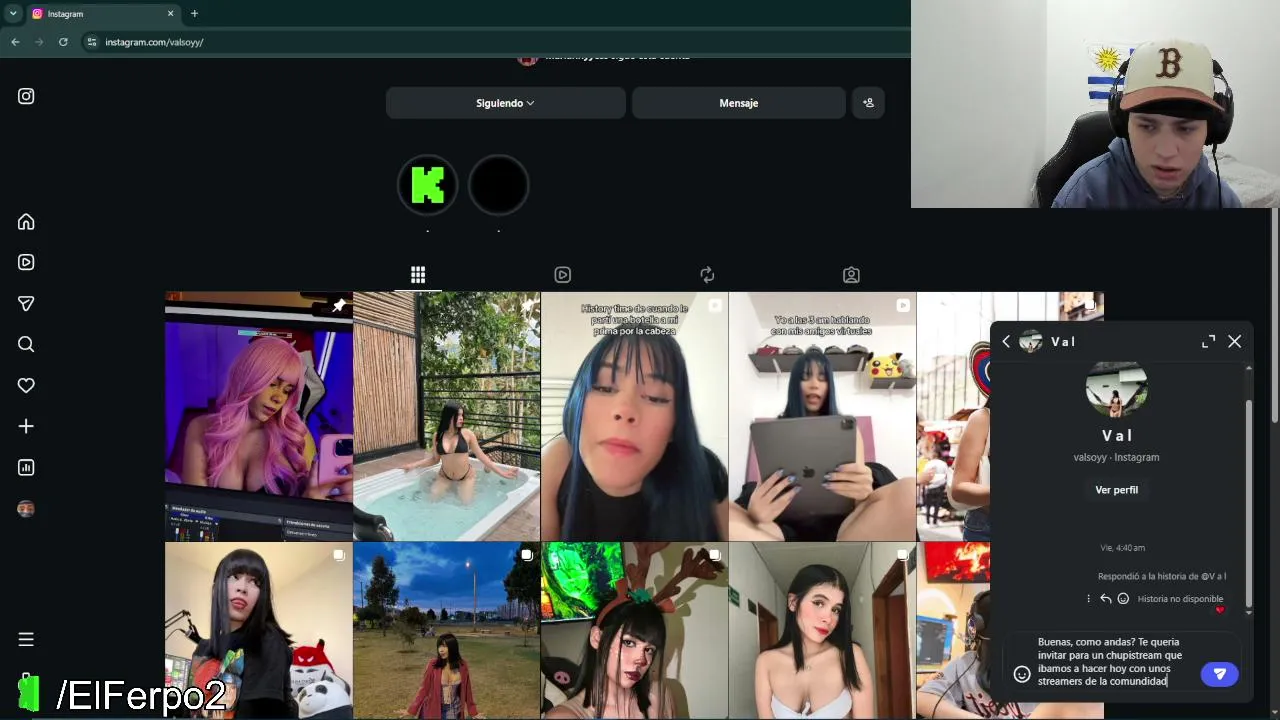The height and width of the screenshot is (720, 1280).
Task: Open Notifications heart icon
Action: pos(26,385)
